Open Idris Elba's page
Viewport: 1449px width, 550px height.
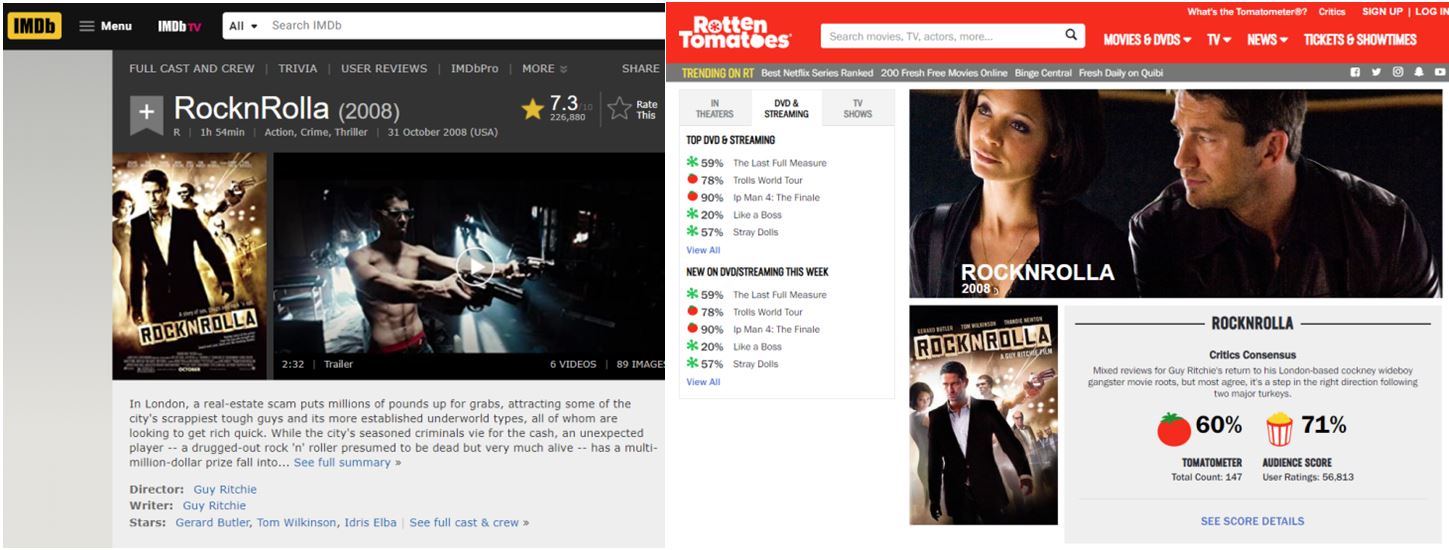[x=371, y=522]
